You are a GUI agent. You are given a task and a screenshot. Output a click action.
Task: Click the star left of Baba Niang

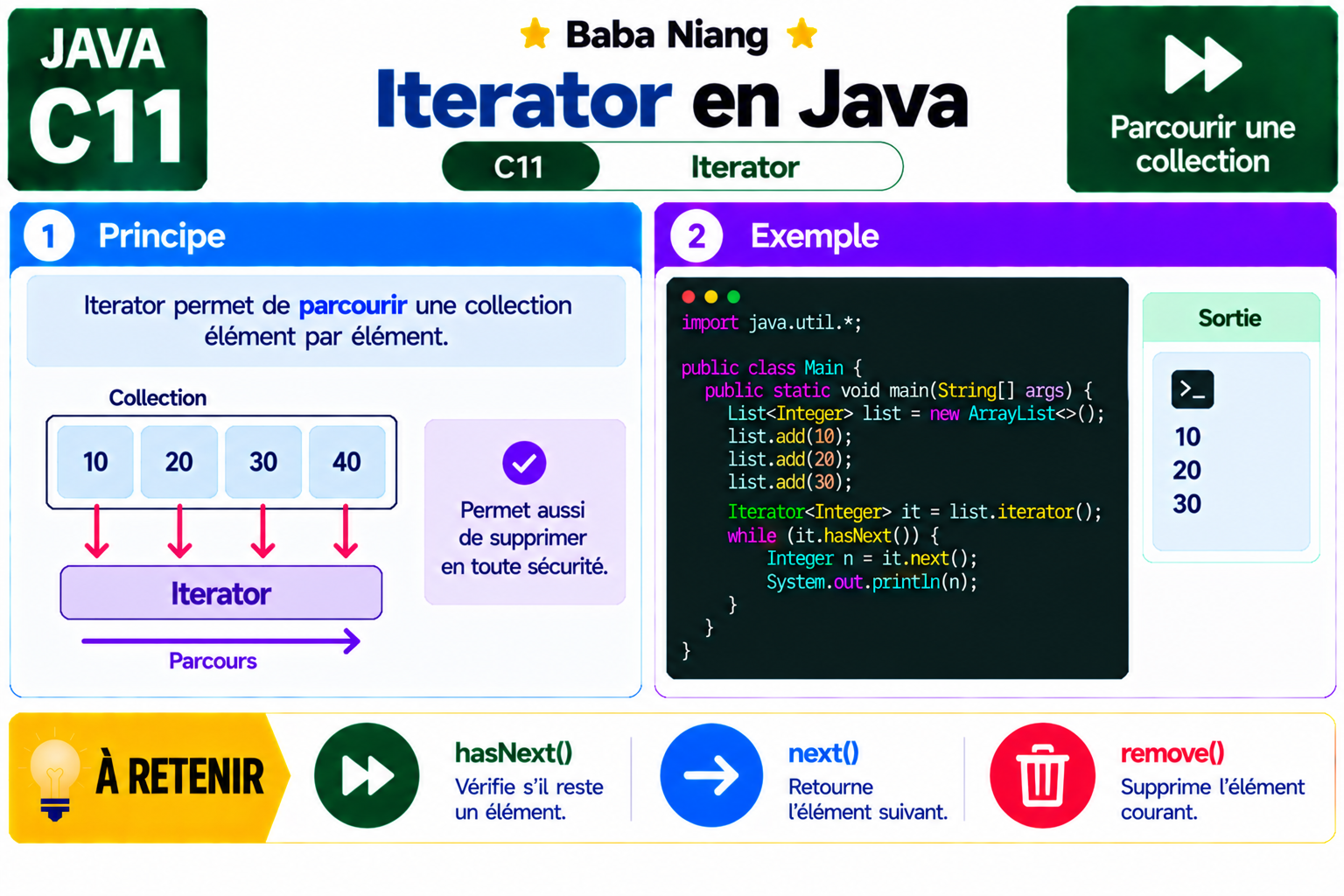tap(535, 35)
